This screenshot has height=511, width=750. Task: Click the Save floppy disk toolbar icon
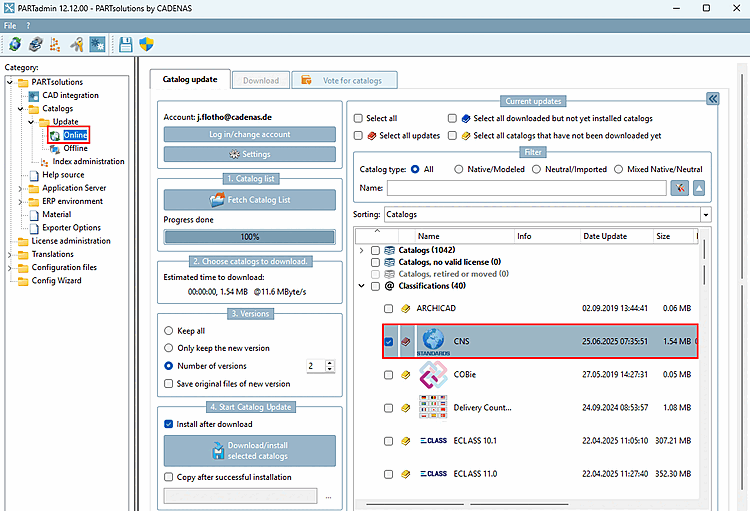pyautogui.click(x=126, y=44)
